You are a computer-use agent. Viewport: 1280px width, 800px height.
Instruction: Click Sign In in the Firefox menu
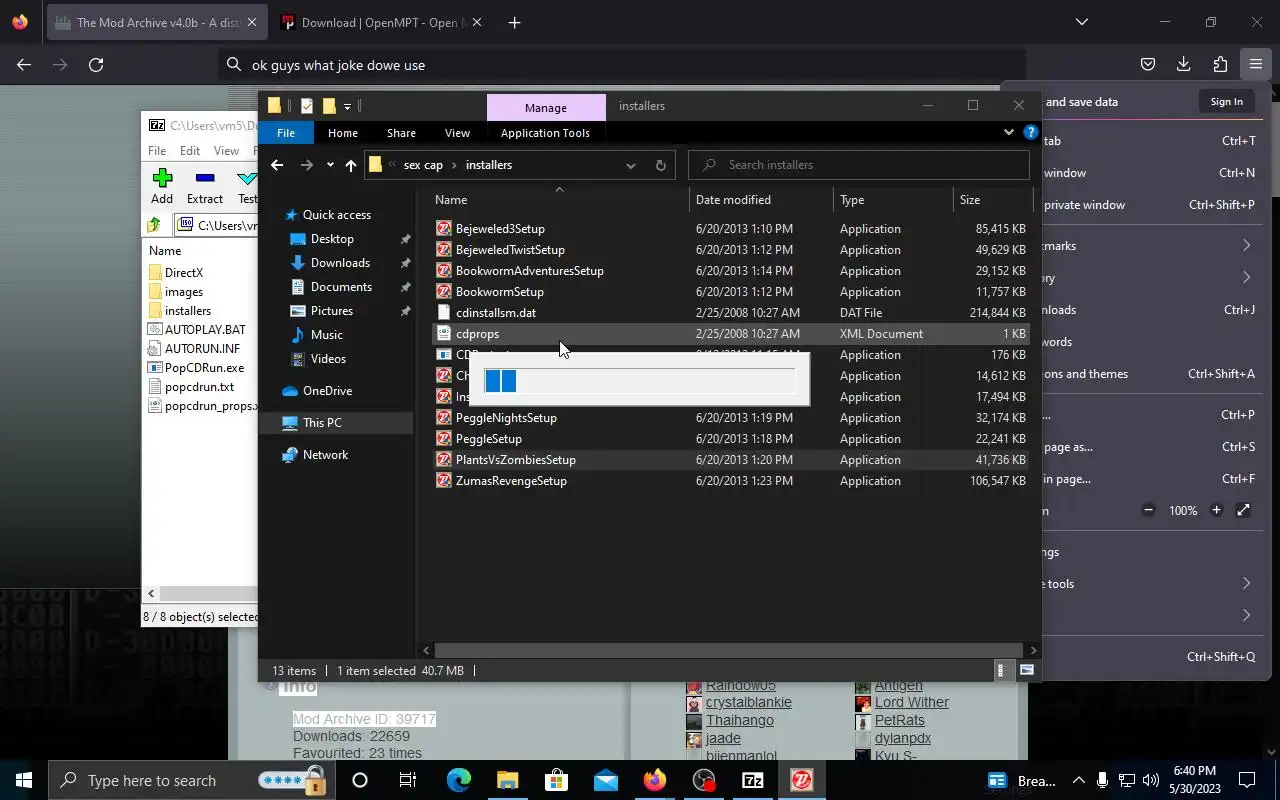tap(1226, 101)
